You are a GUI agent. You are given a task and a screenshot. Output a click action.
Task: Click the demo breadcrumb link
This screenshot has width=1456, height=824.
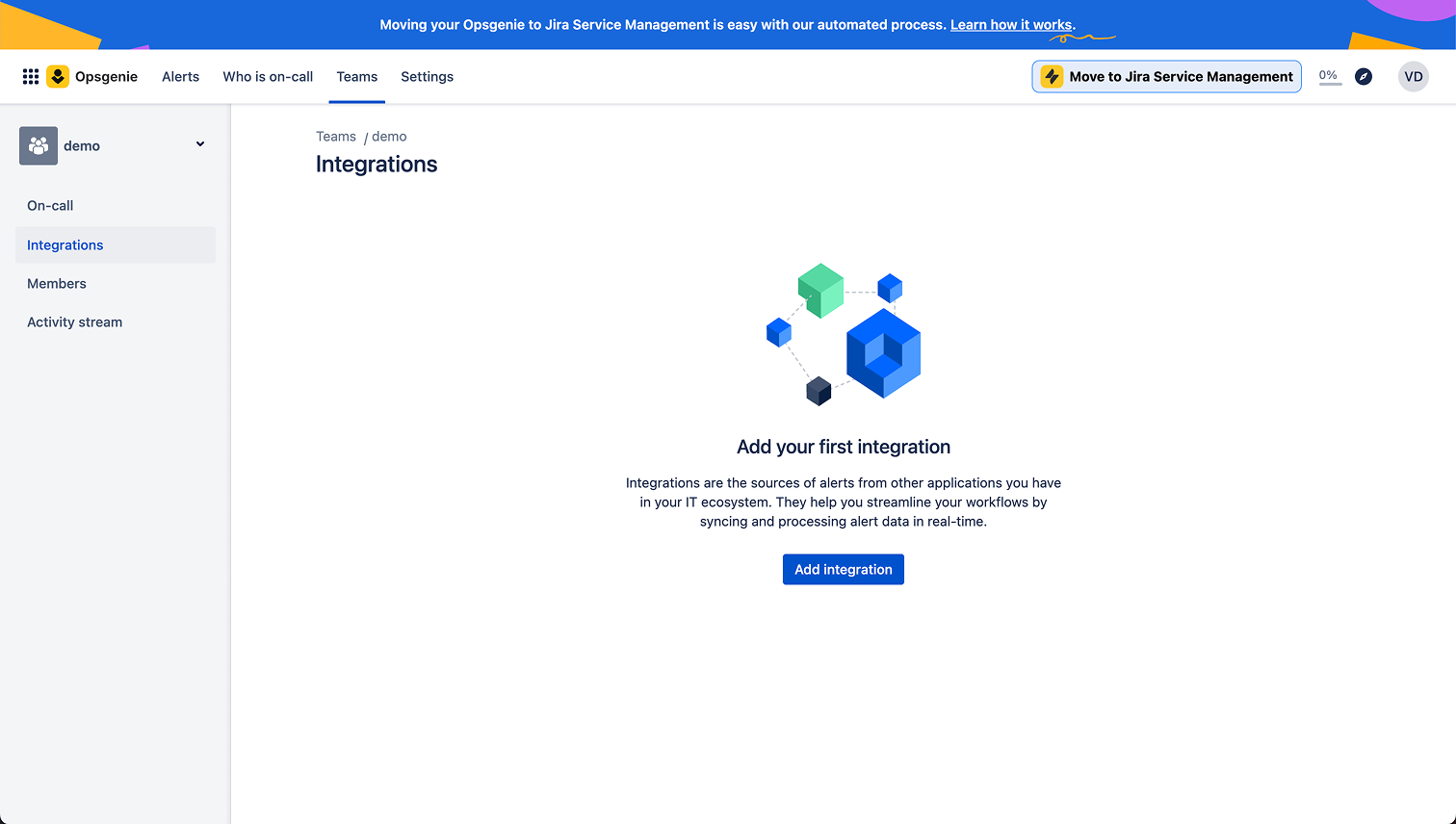(x=389, y=137)
